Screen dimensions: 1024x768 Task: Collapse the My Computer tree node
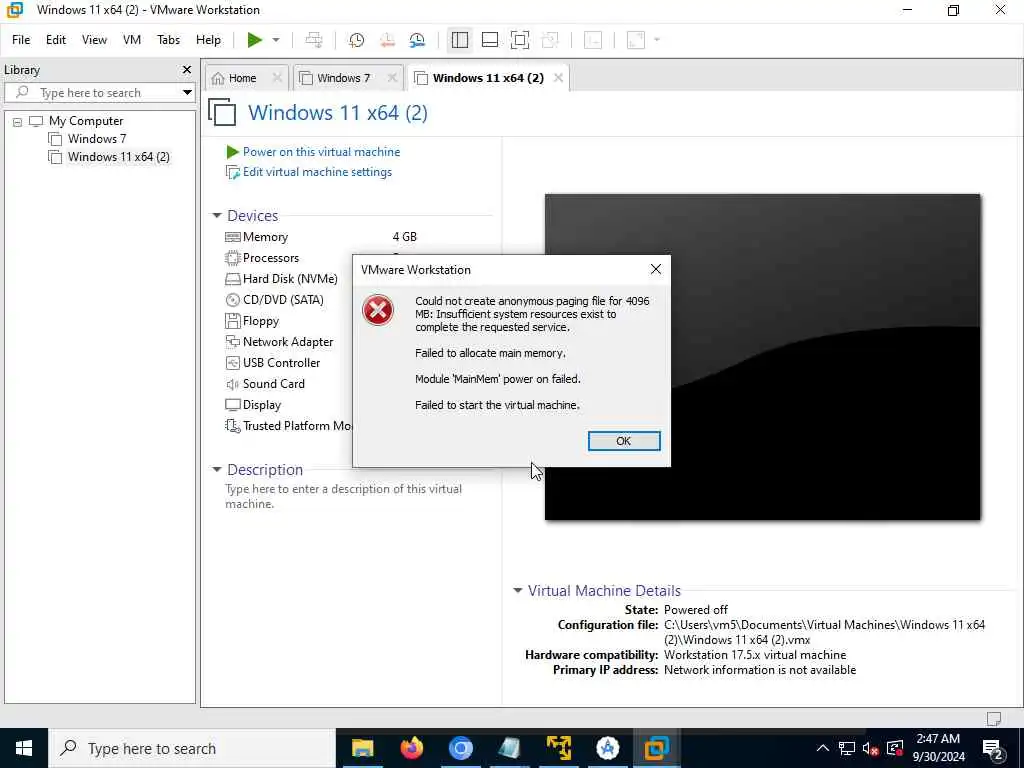(x=18, y=121)
